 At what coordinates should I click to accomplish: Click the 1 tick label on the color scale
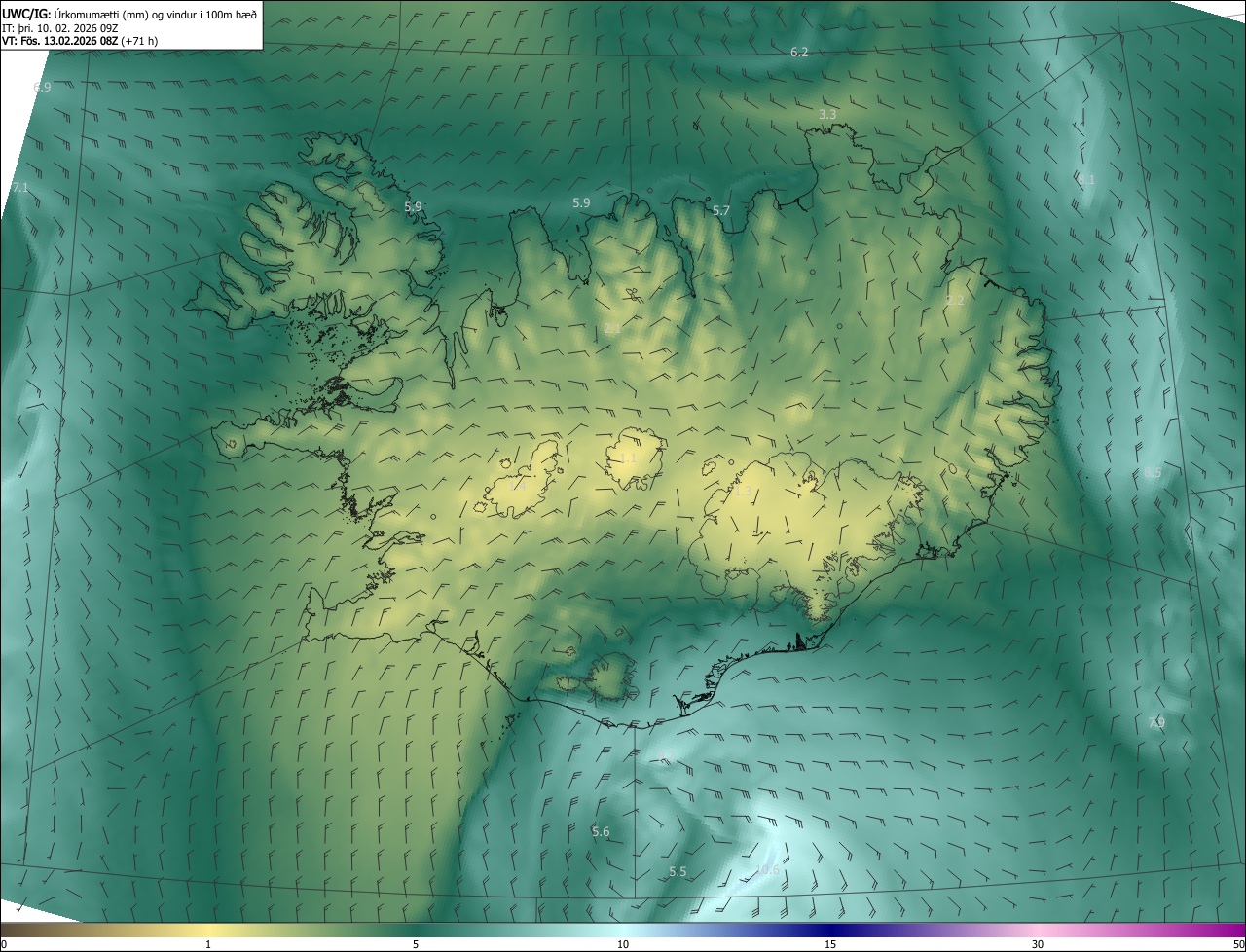tap(208, 944)
